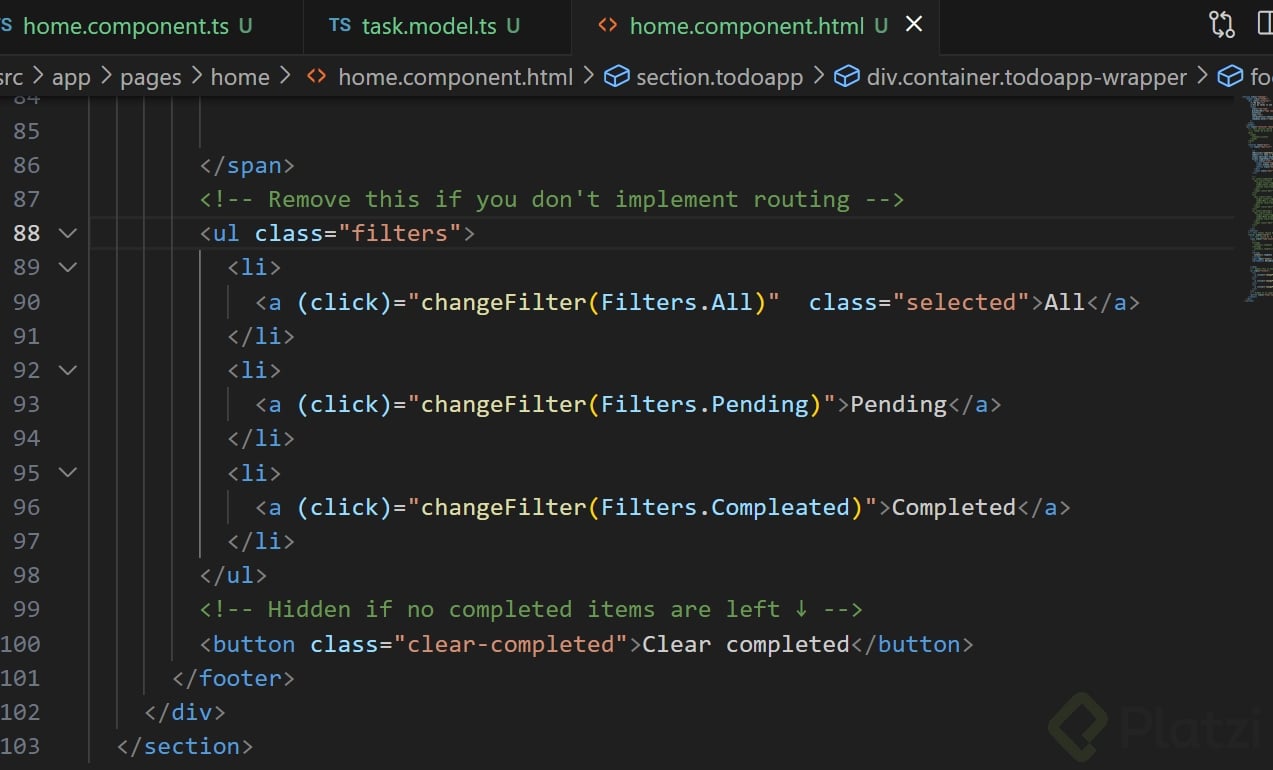This screenshot has width=1273, height=770.
Task: Select the section.todoapp breadcrumb label
Action: tap(719, 77)
